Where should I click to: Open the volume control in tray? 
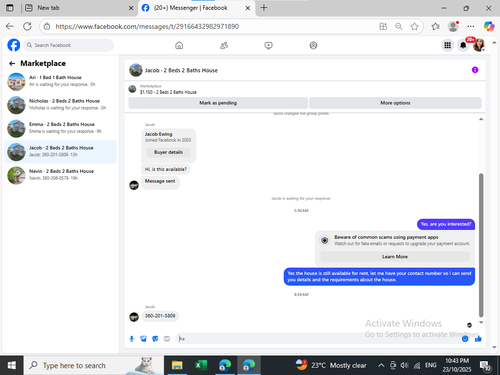pyautogui.click(x=404, y=366)
